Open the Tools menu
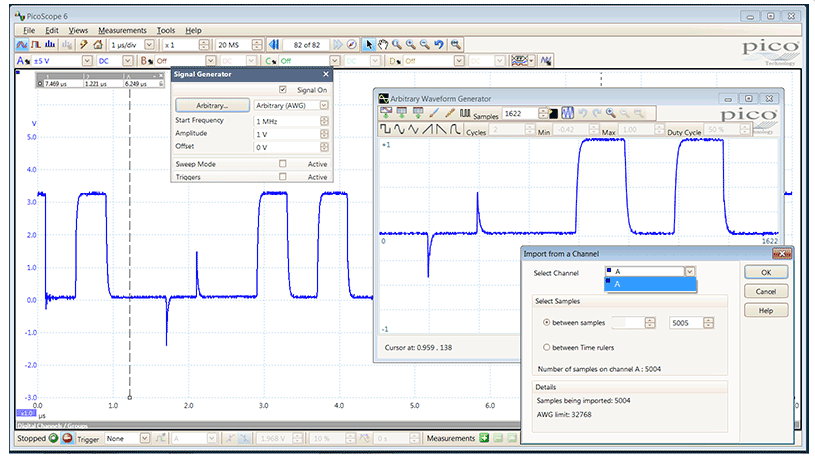Viewport: 815px width, 459px height. coord(166,30)
